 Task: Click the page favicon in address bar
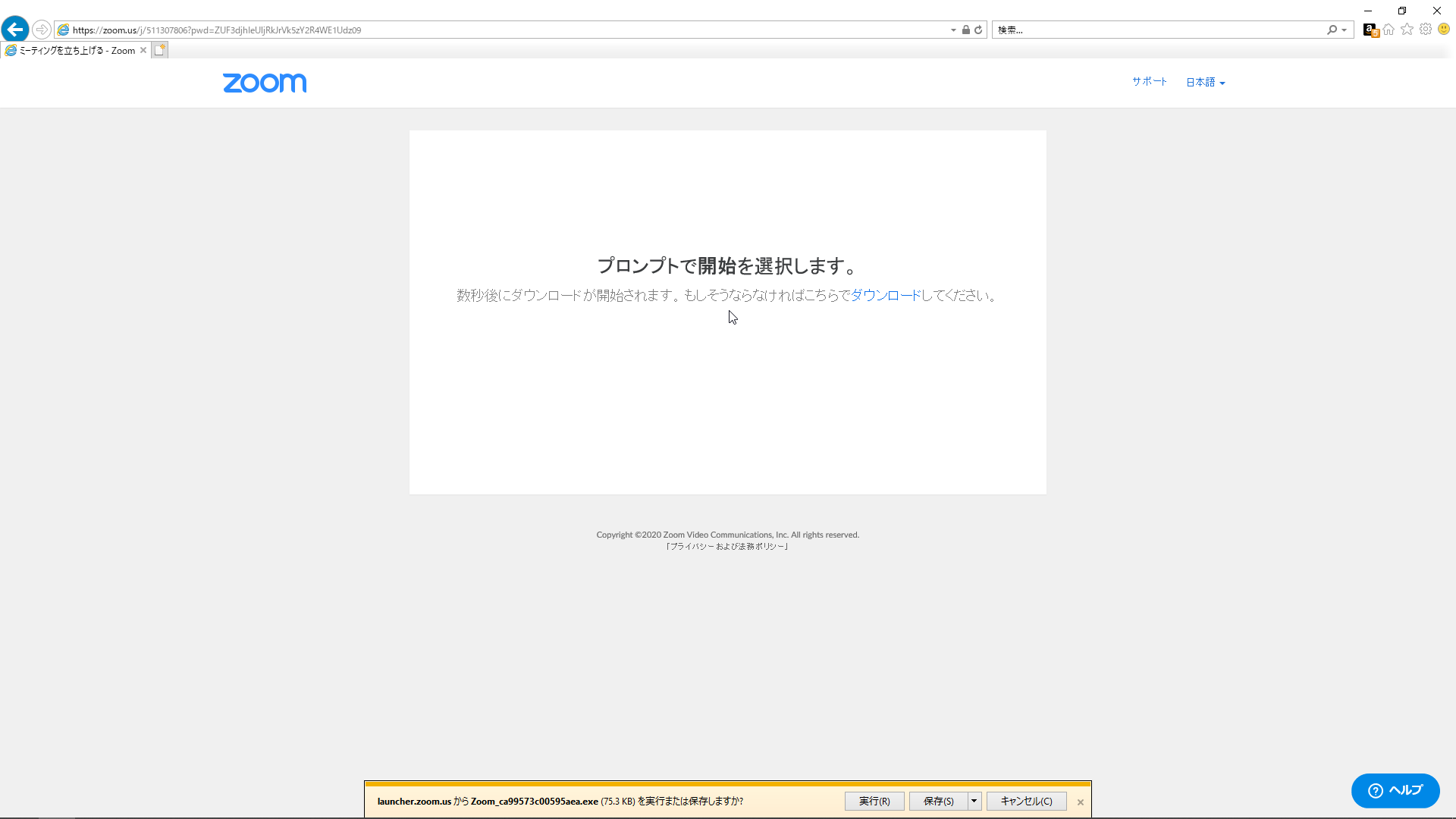[x=63, y=30]
